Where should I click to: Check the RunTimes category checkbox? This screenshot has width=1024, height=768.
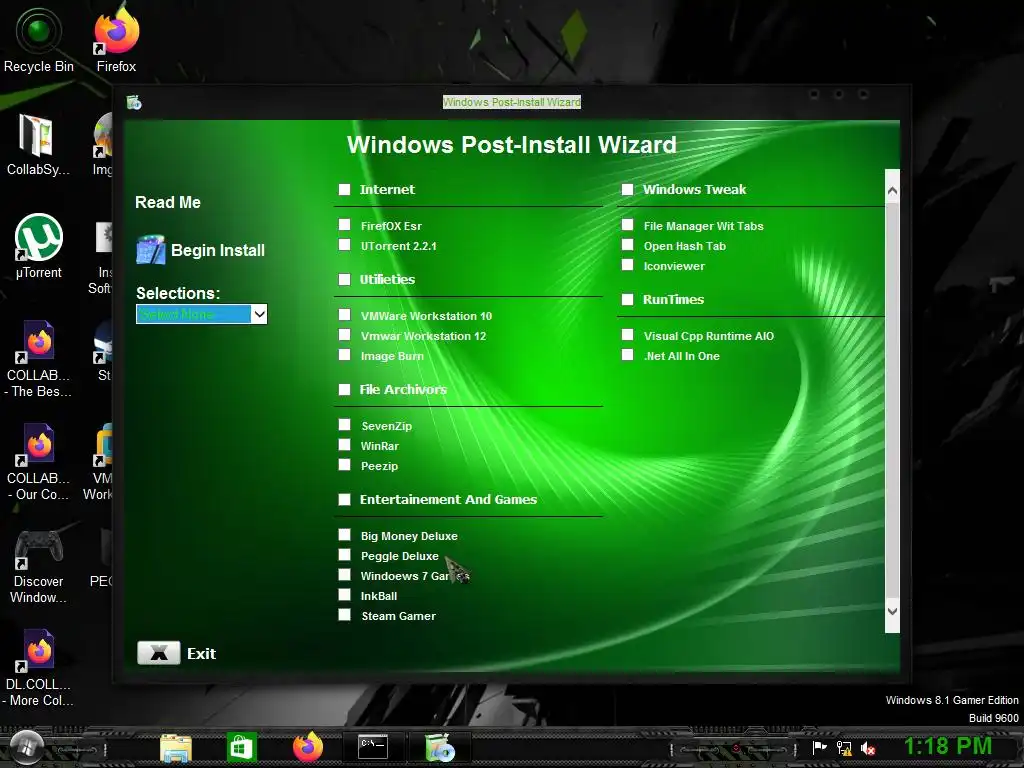(x=628, y=300)
